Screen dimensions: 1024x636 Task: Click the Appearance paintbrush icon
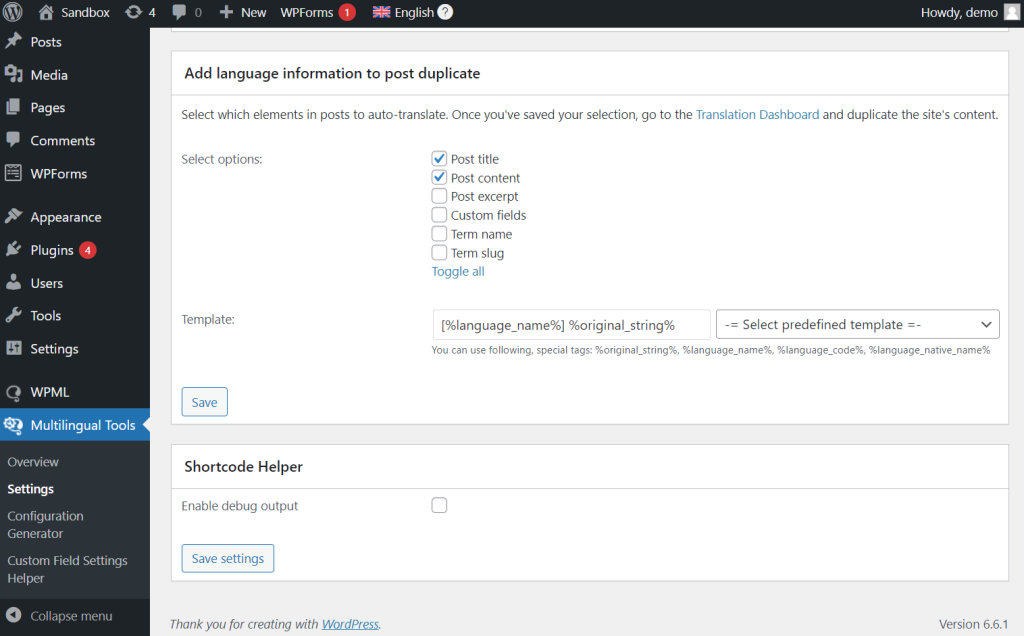[14, 217]
